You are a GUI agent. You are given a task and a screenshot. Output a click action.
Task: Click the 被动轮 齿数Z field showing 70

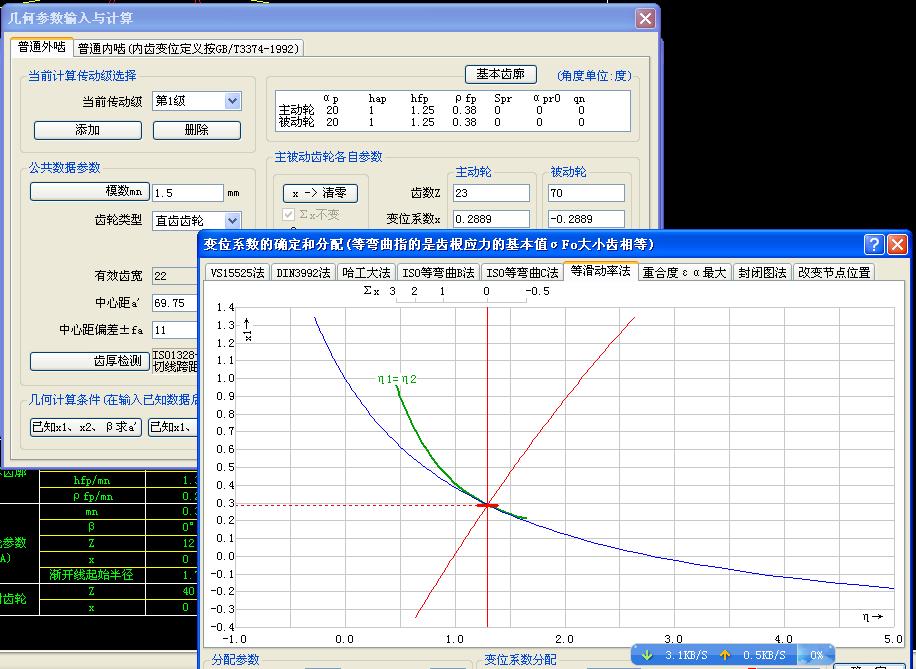pyautogui.click(x=586, y=193)
